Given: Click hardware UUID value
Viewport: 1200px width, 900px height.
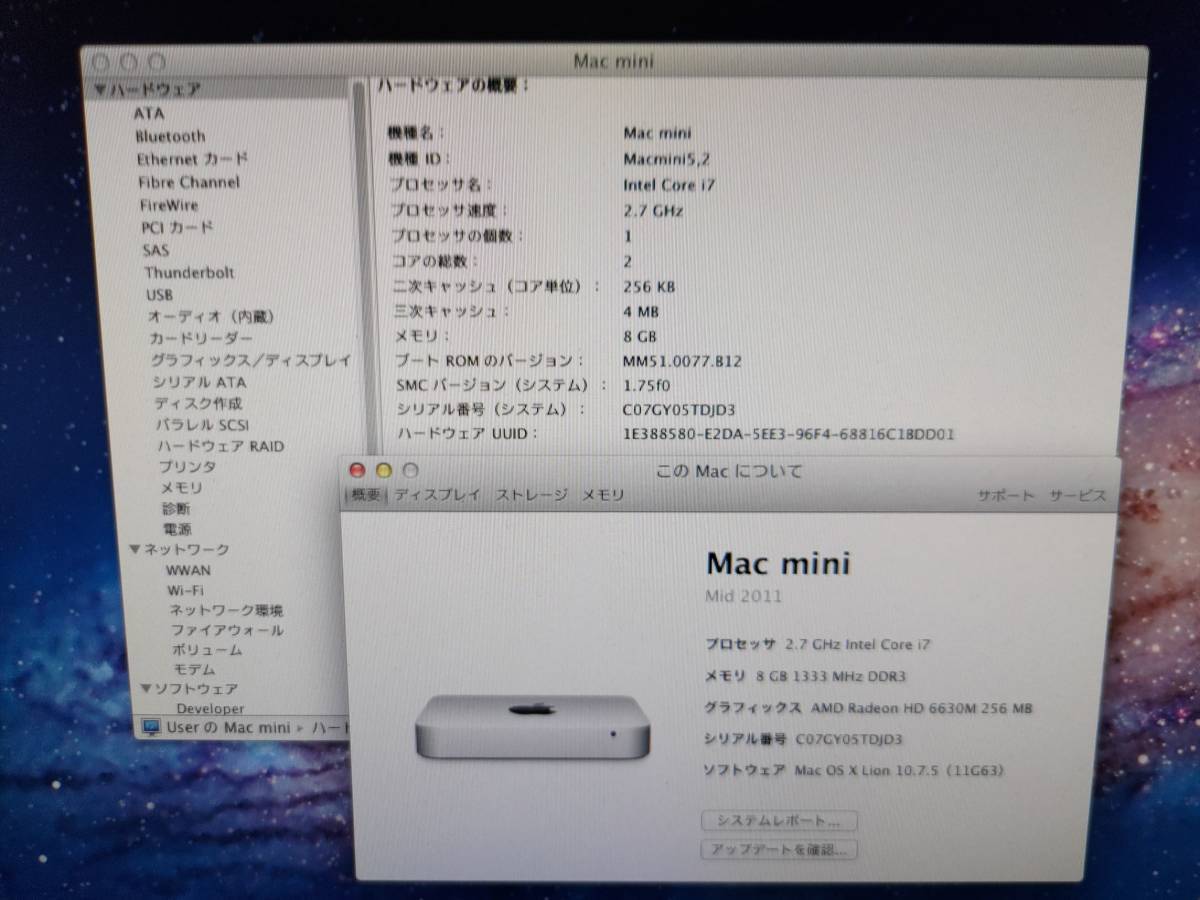Looking at the screenshot, I should click(788, 434).
